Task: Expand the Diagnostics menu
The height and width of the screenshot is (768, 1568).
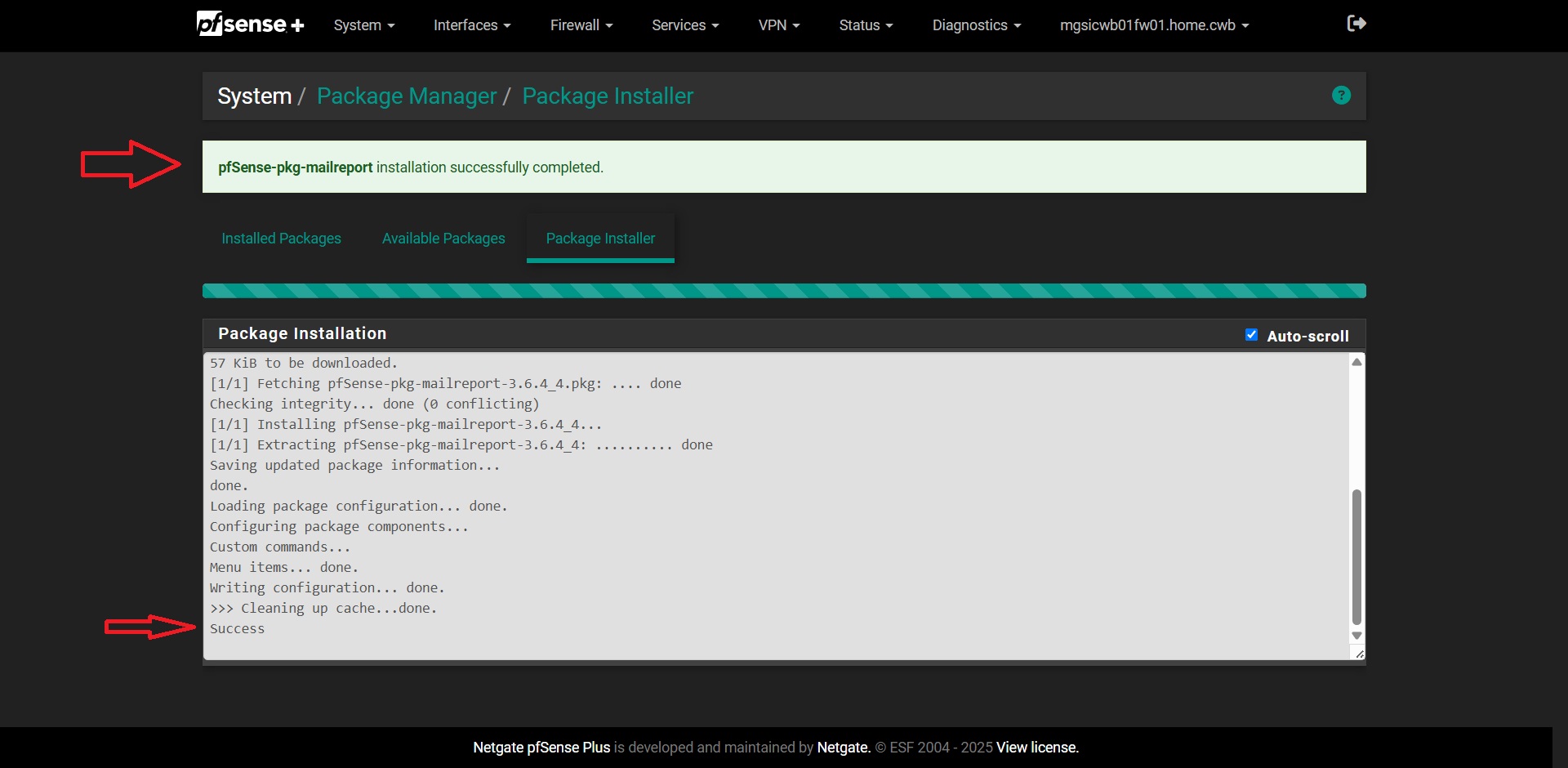Action: tap(977, 25)
